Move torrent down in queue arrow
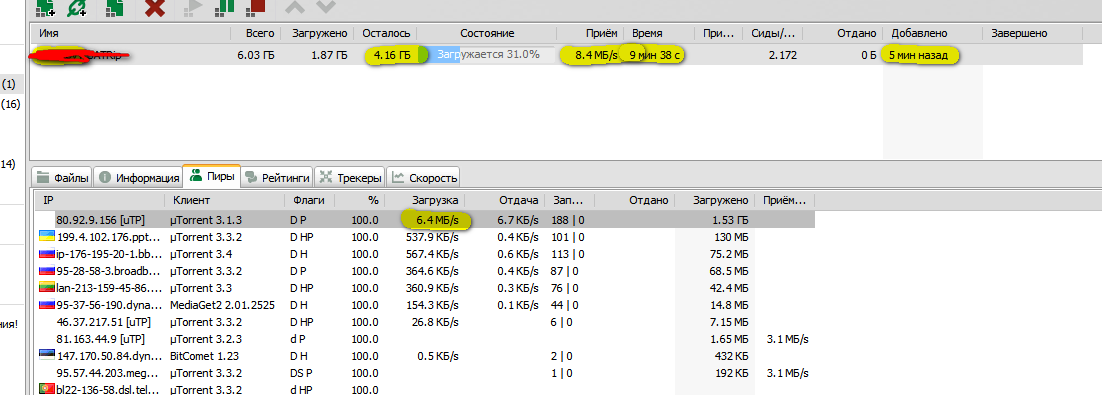The image size is (1102, 395). [325, 7]
